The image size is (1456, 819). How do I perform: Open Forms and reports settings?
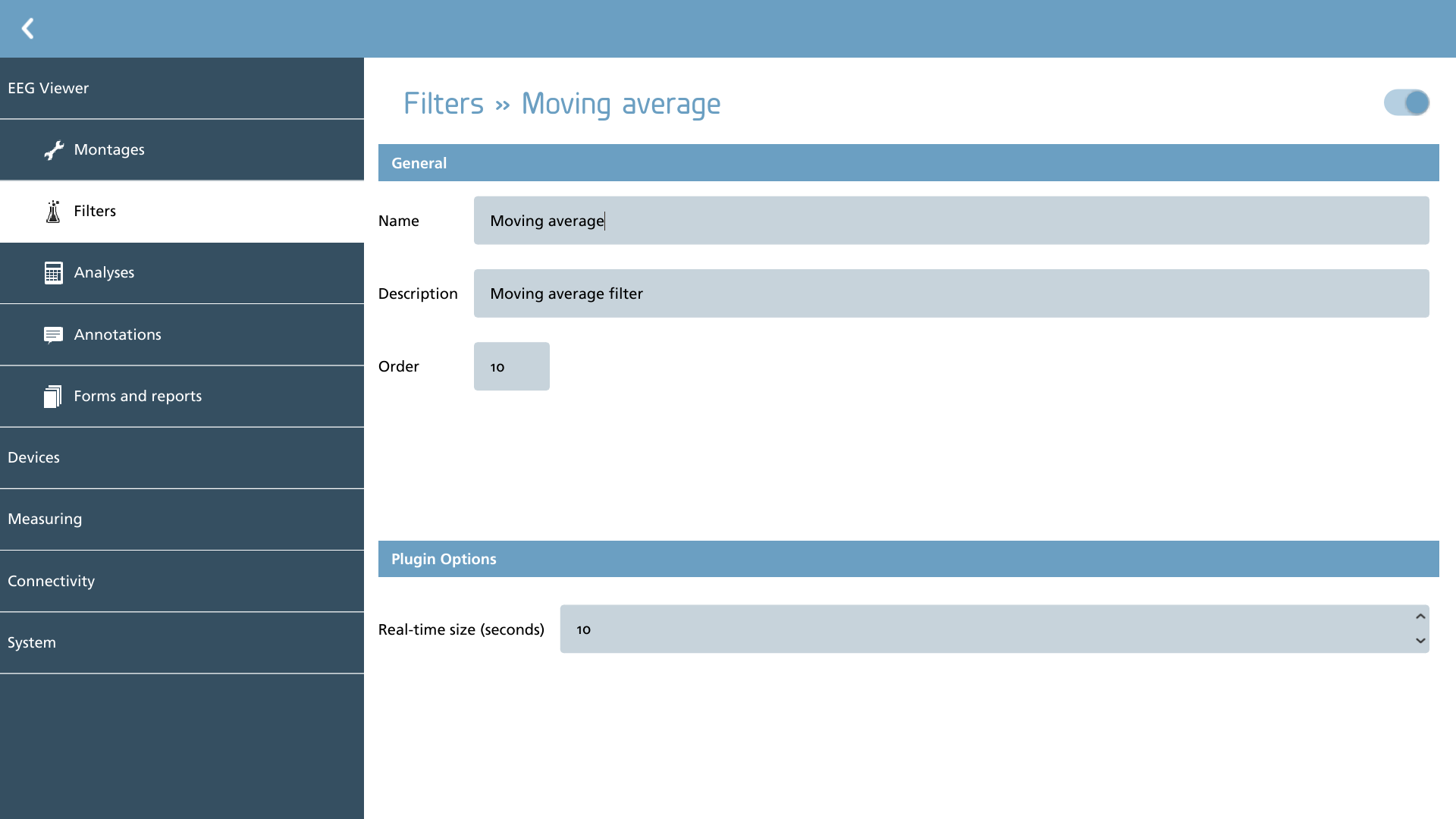click(182, 397)
